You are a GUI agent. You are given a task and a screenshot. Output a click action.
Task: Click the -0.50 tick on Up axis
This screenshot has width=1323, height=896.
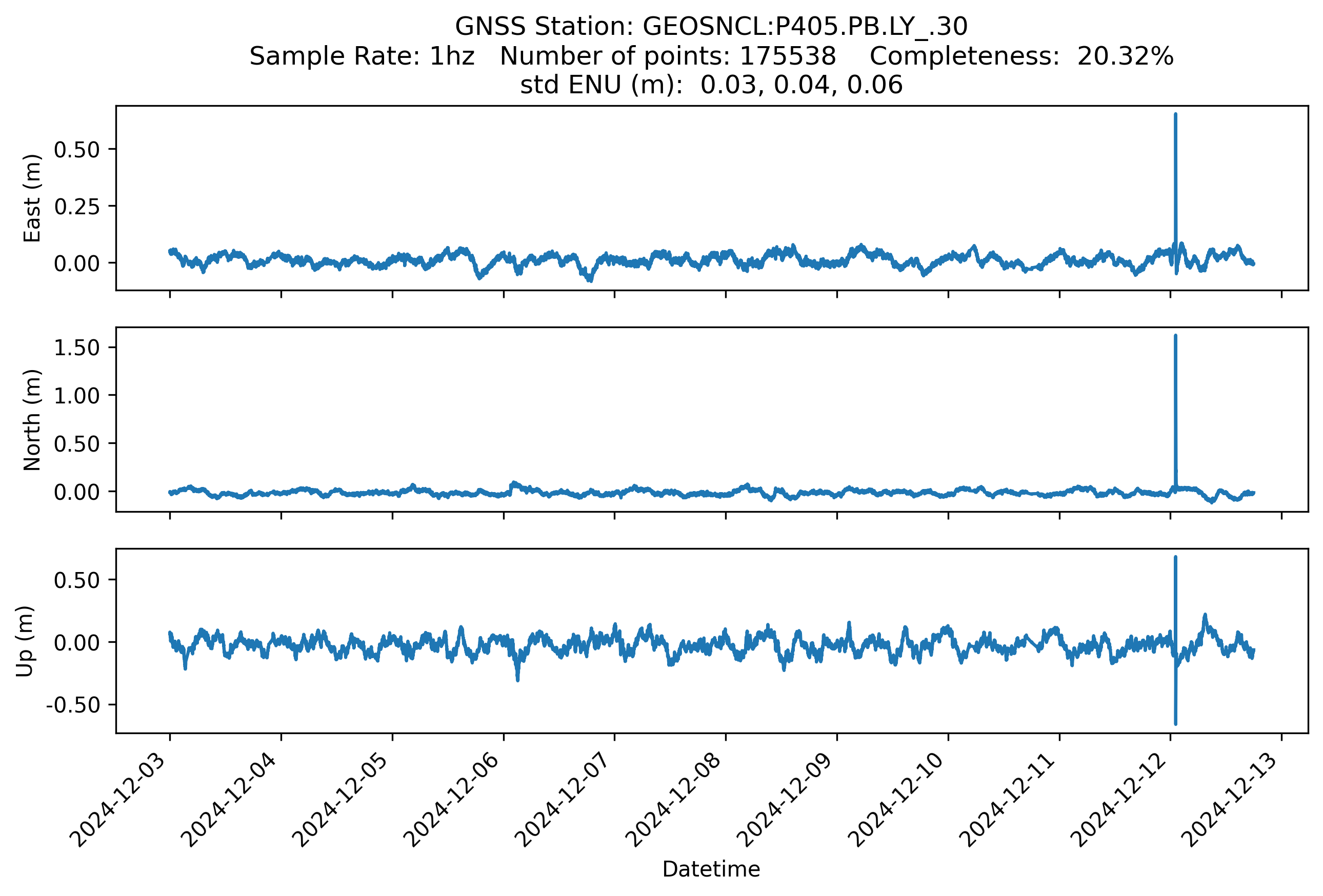click(73, 705)
